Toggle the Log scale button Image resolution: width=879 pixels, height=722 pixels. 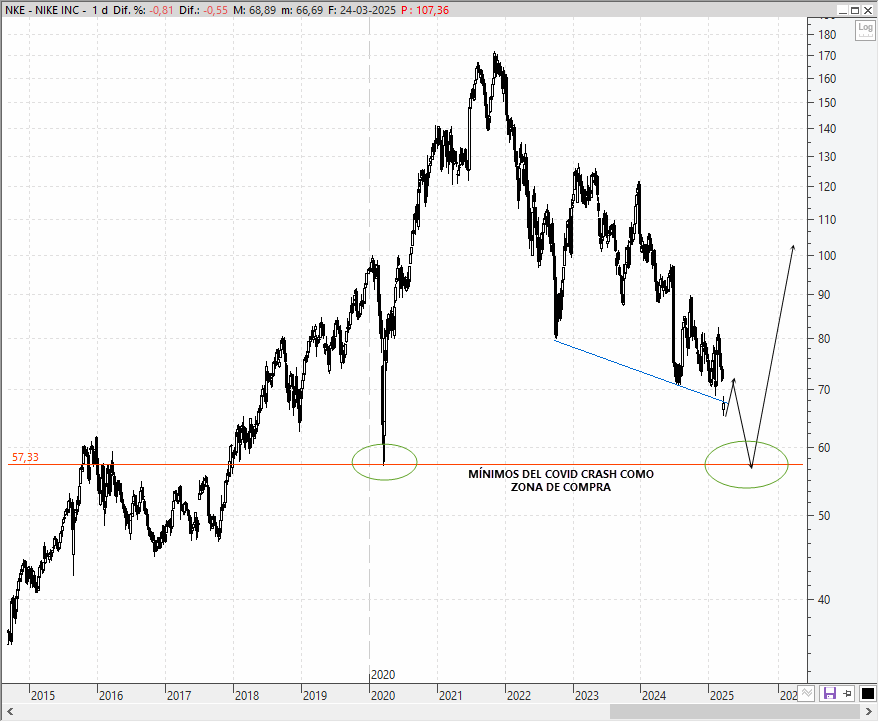pyautogui.click(x=864, y=30)
